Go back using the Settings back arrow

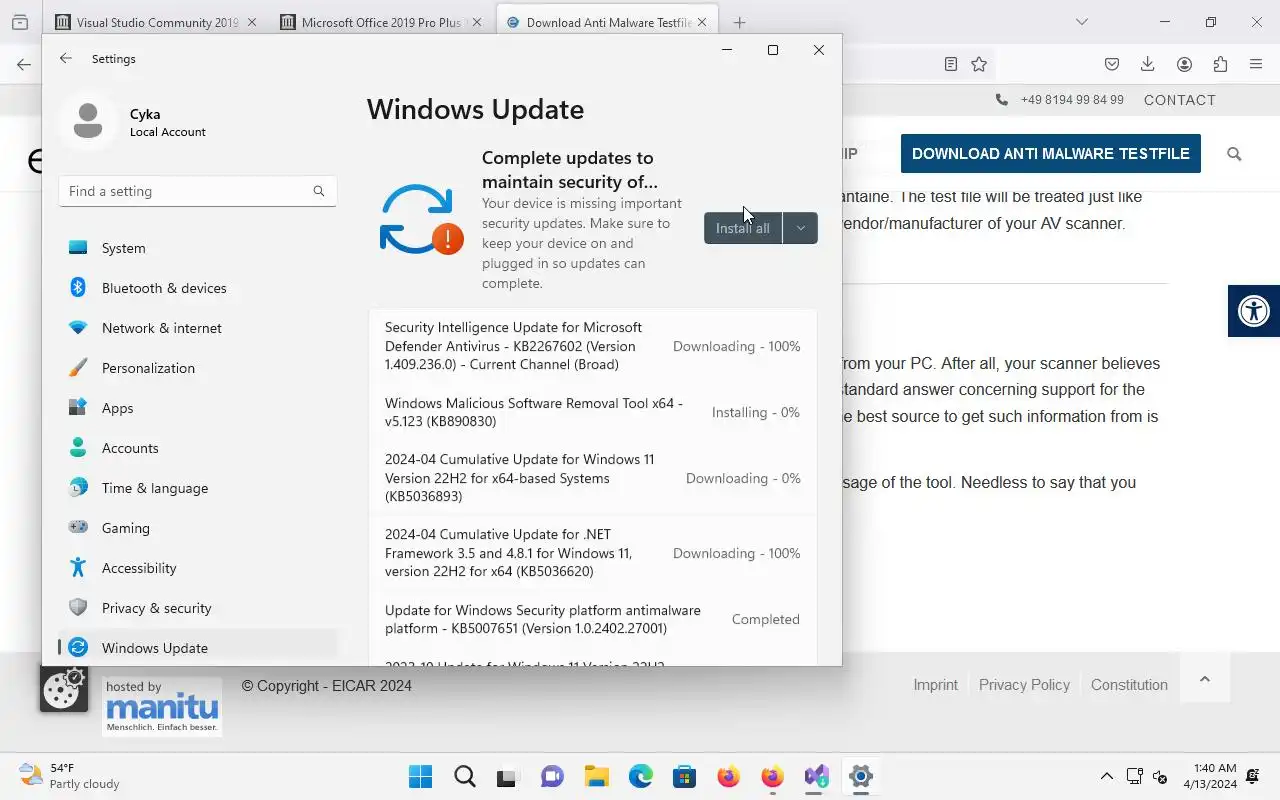(x=66, y=59)
